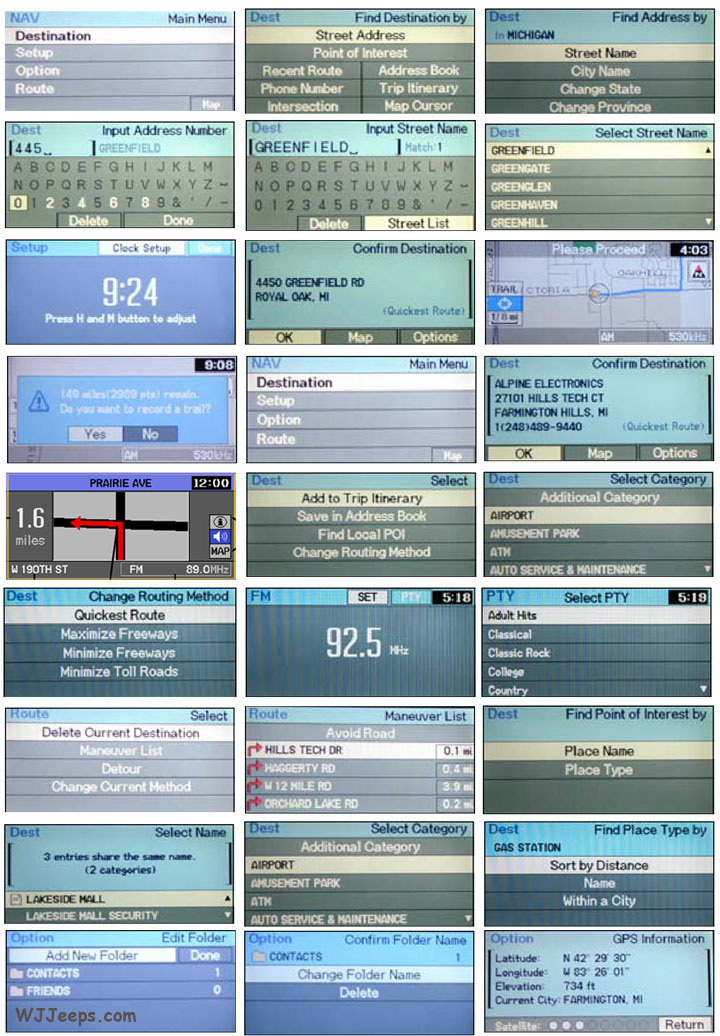Click the warning triangle in the trail prompt

tap(36, 401)
